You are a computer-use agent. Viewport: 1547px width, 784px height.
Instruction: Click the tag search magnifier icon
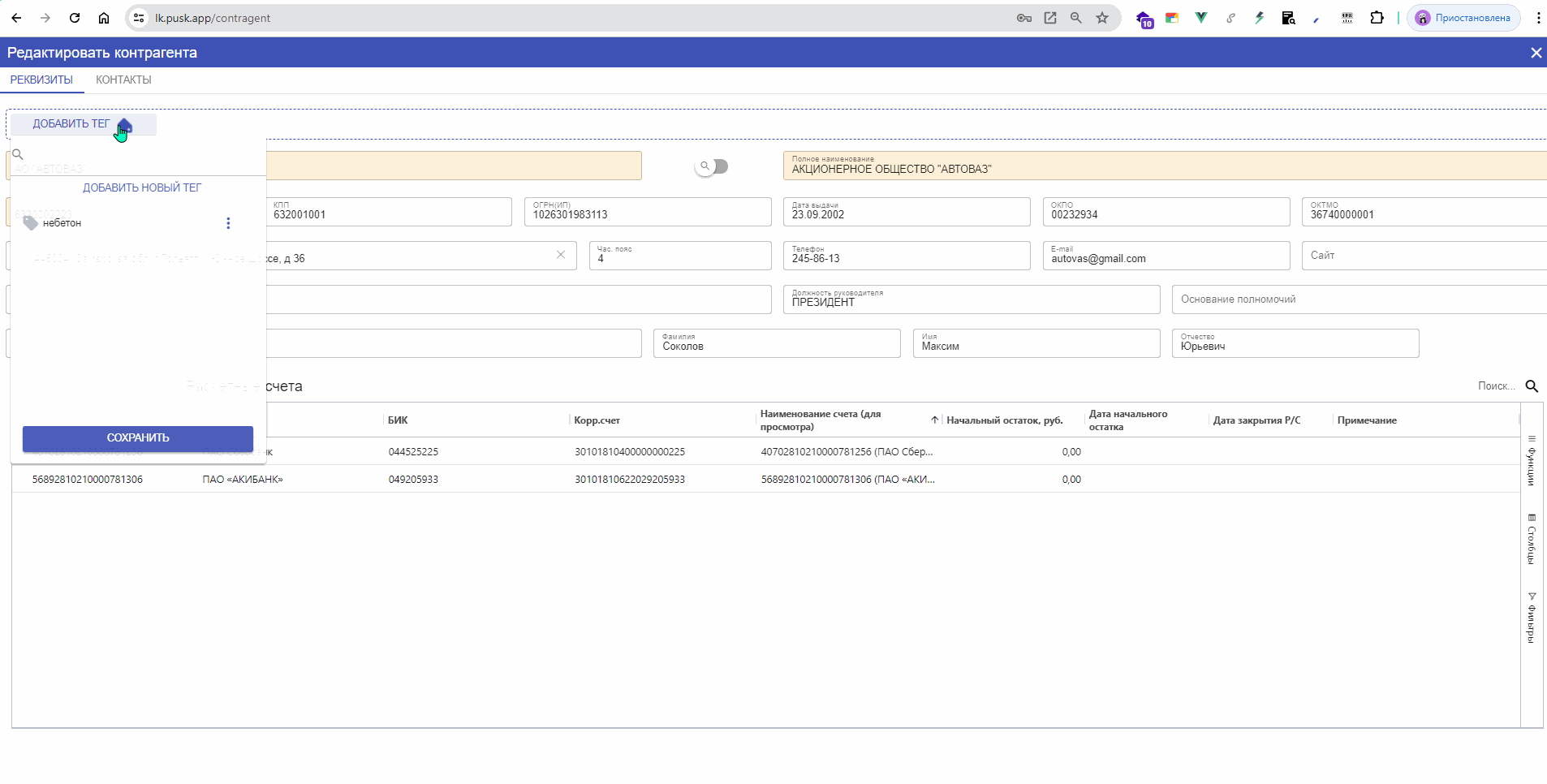coord(18,154)
